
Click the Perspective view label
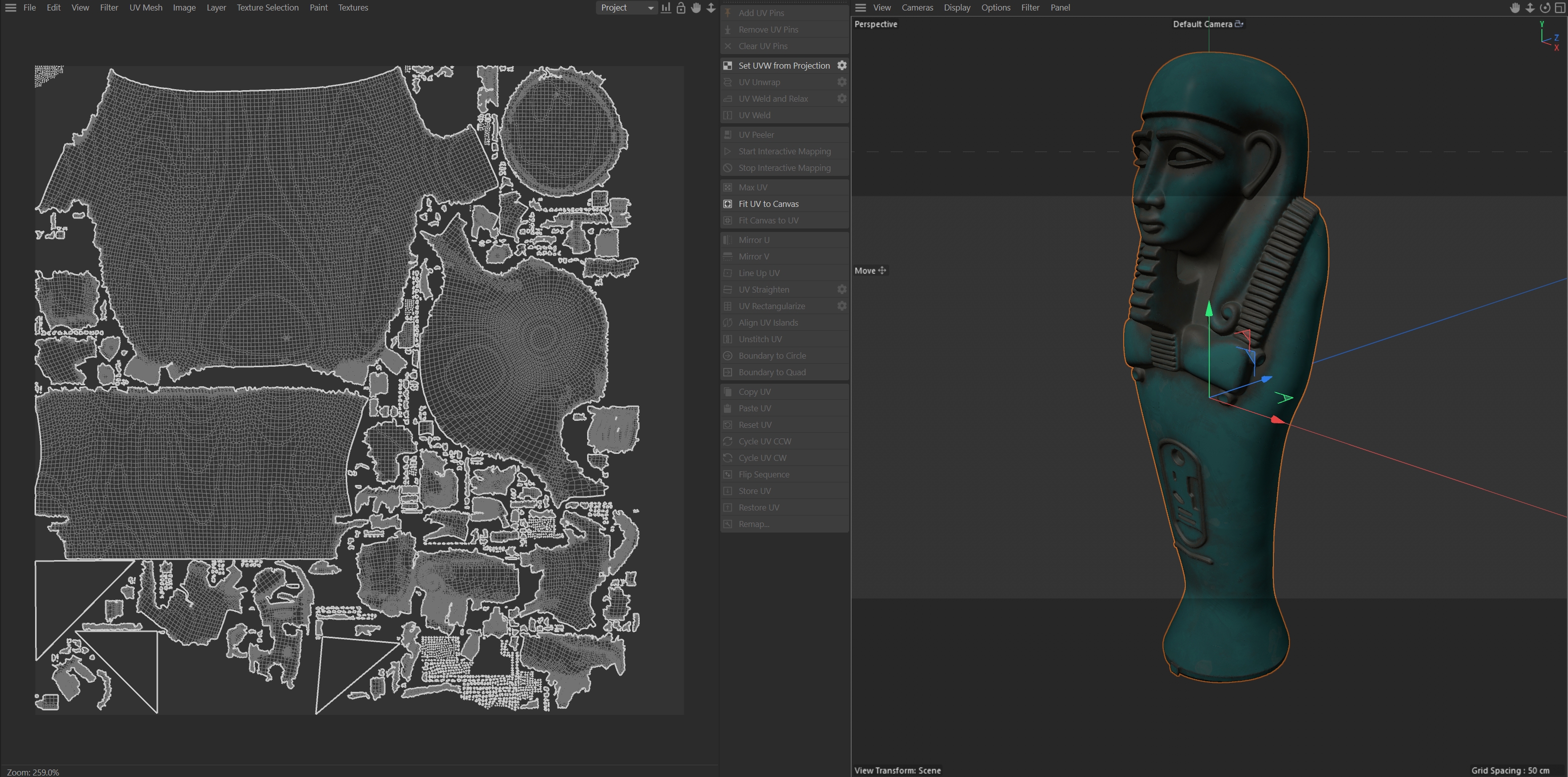875,24
